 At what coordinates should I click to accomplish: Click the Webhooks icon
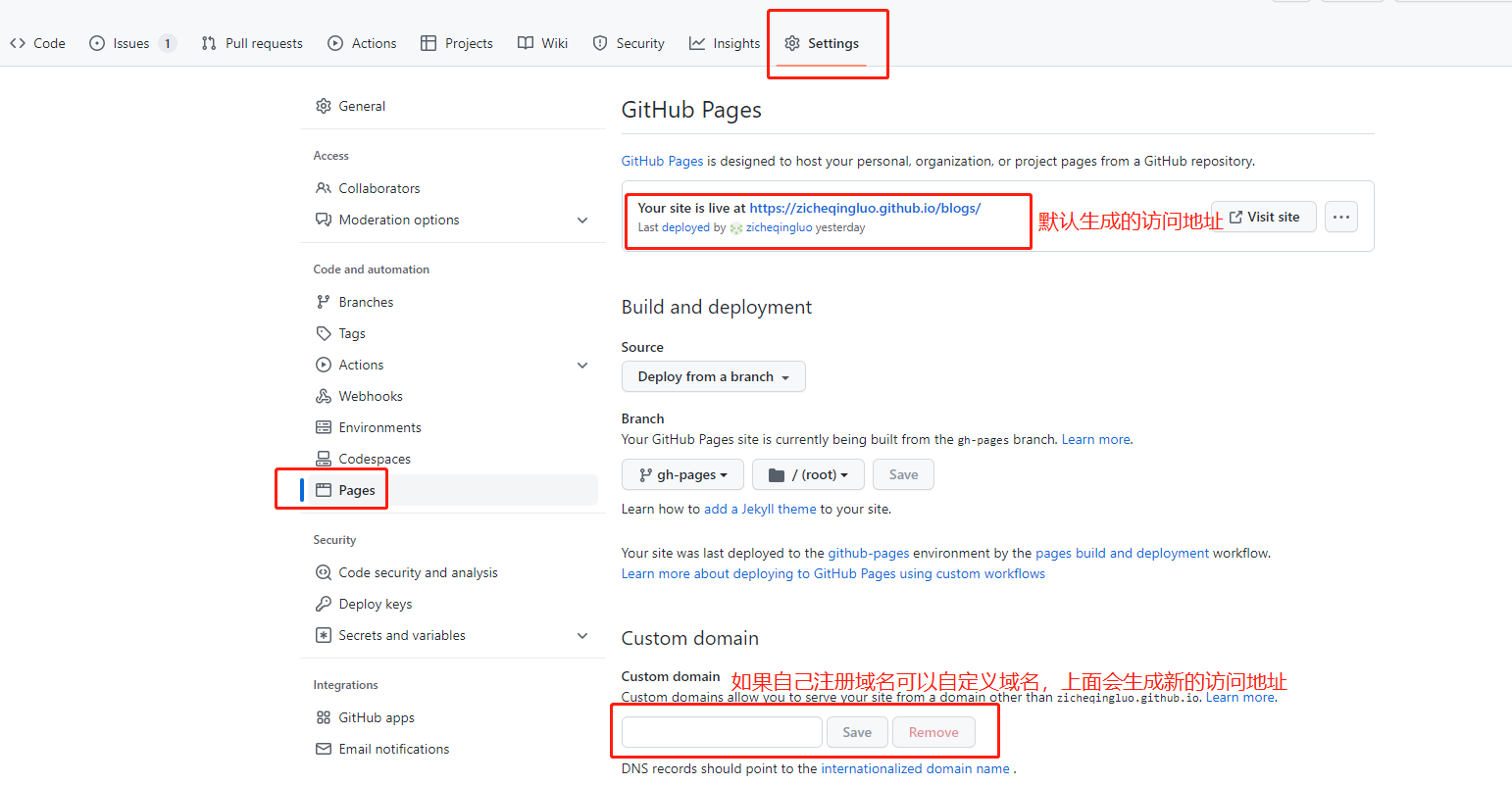coord(324,396)
